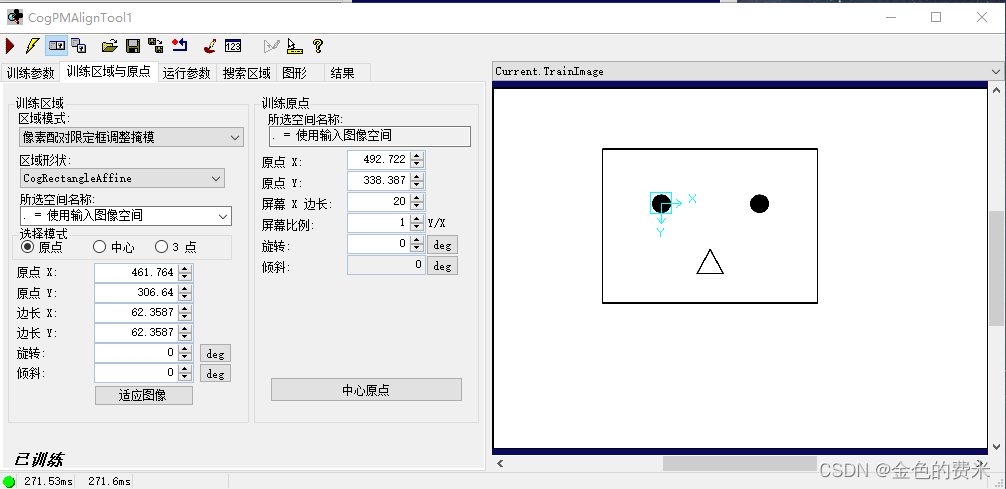
Task: Click deg button beside 训练区域 倾斜
Action: coord(215,373)
